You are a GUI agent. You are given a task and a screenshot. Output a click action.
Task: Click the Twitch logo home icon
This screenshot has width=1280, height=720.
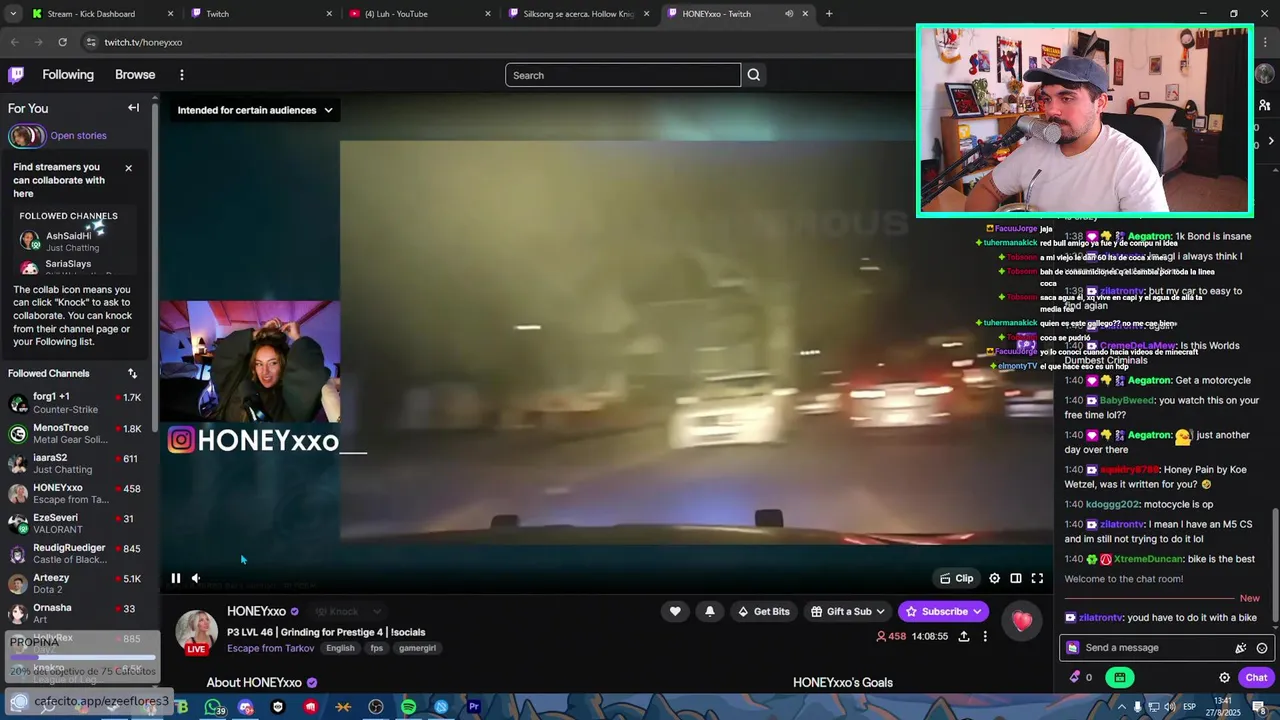point(16,75)
